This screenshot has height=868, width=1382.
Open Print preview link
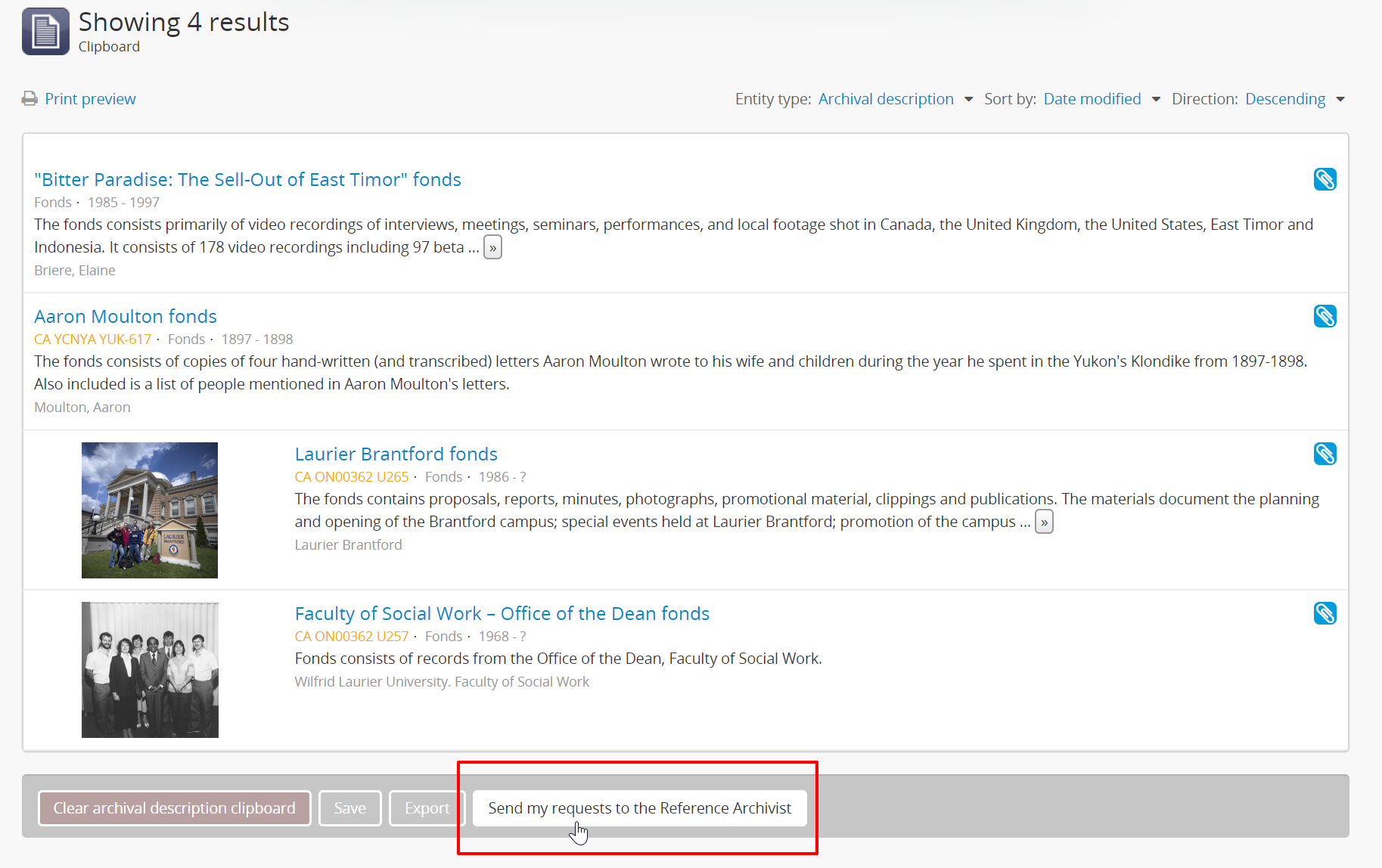pos(90,99)
